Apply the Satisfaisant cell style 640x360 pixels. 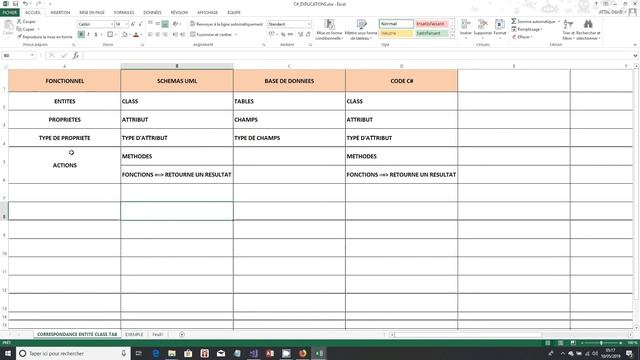tap(431, 33)
